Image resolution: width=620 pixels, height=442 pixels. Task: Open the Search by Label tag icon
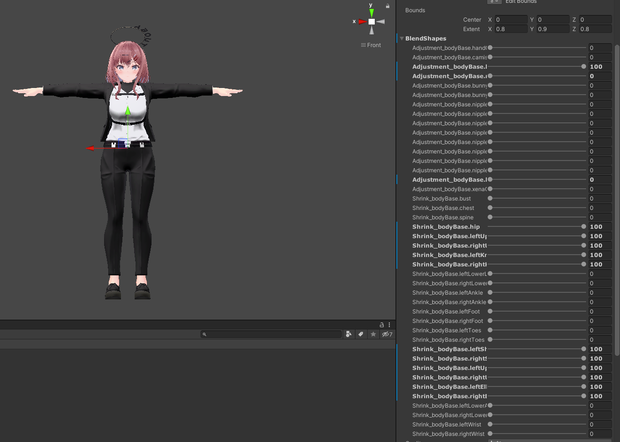pos(361,334)
